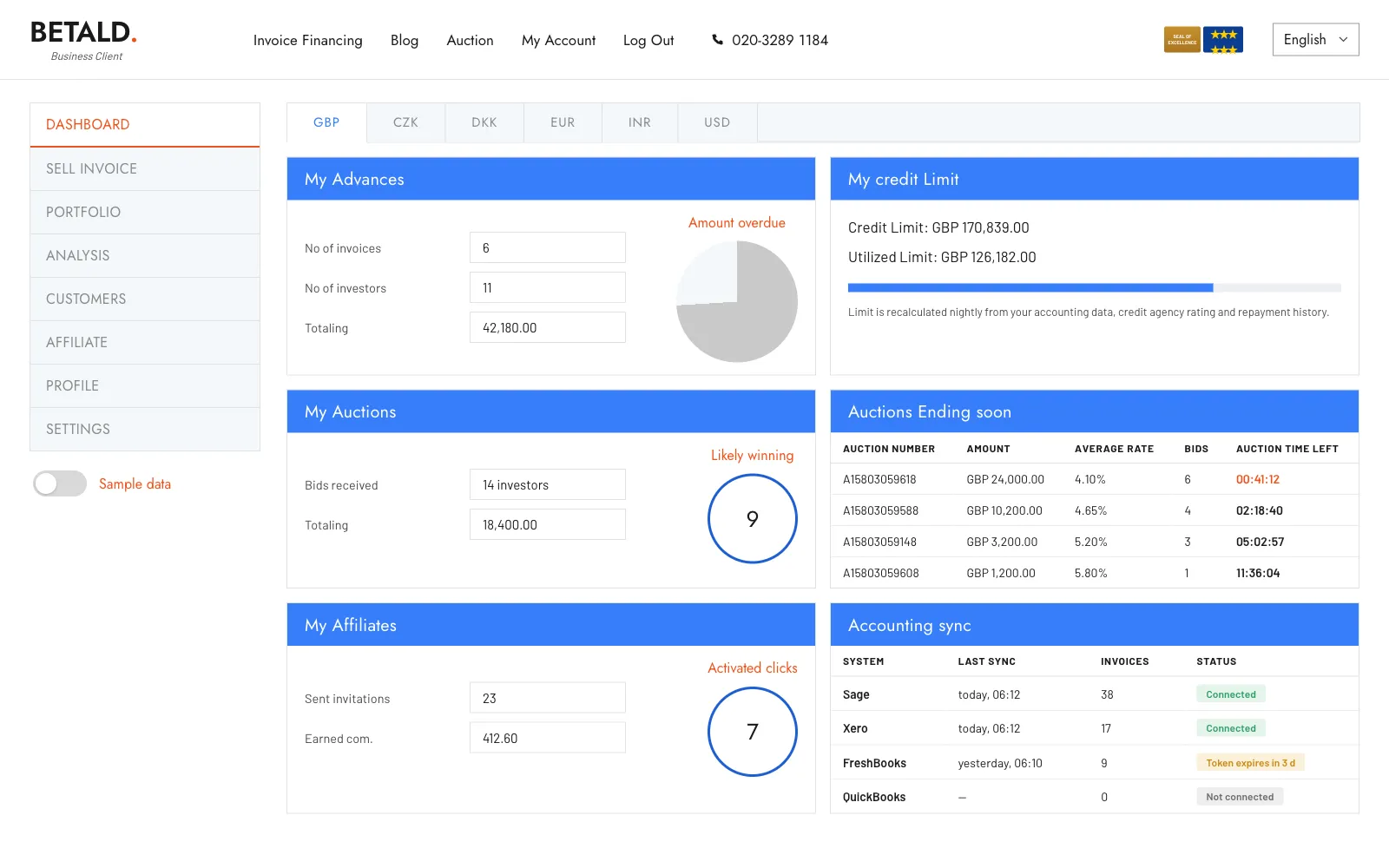Open PROFILE in the sidebar

coord(145,385)
